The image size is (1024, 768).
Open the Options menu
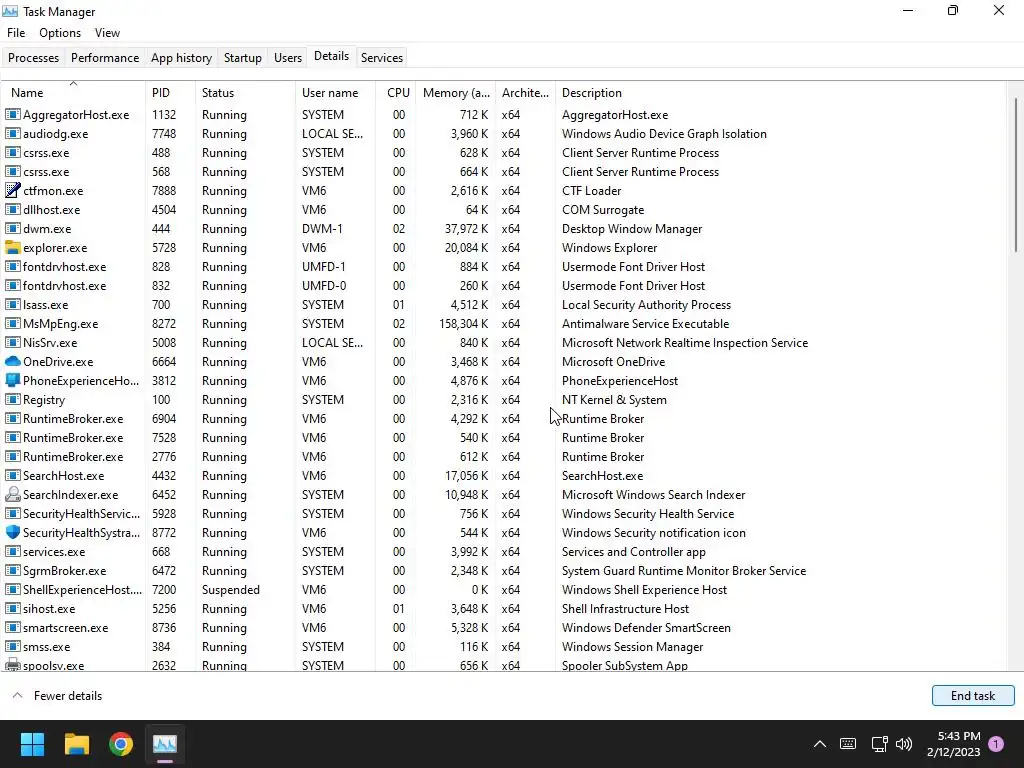(x=60, y=33)
